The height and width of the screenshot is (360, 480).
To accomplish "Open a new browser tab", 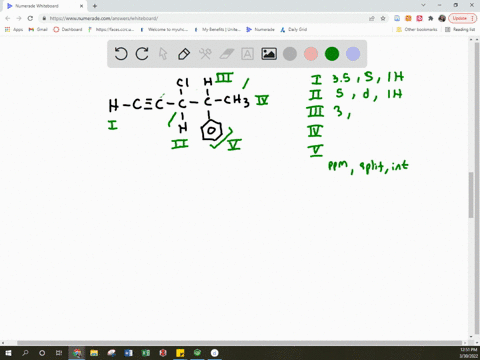I will tap(95, 6).
